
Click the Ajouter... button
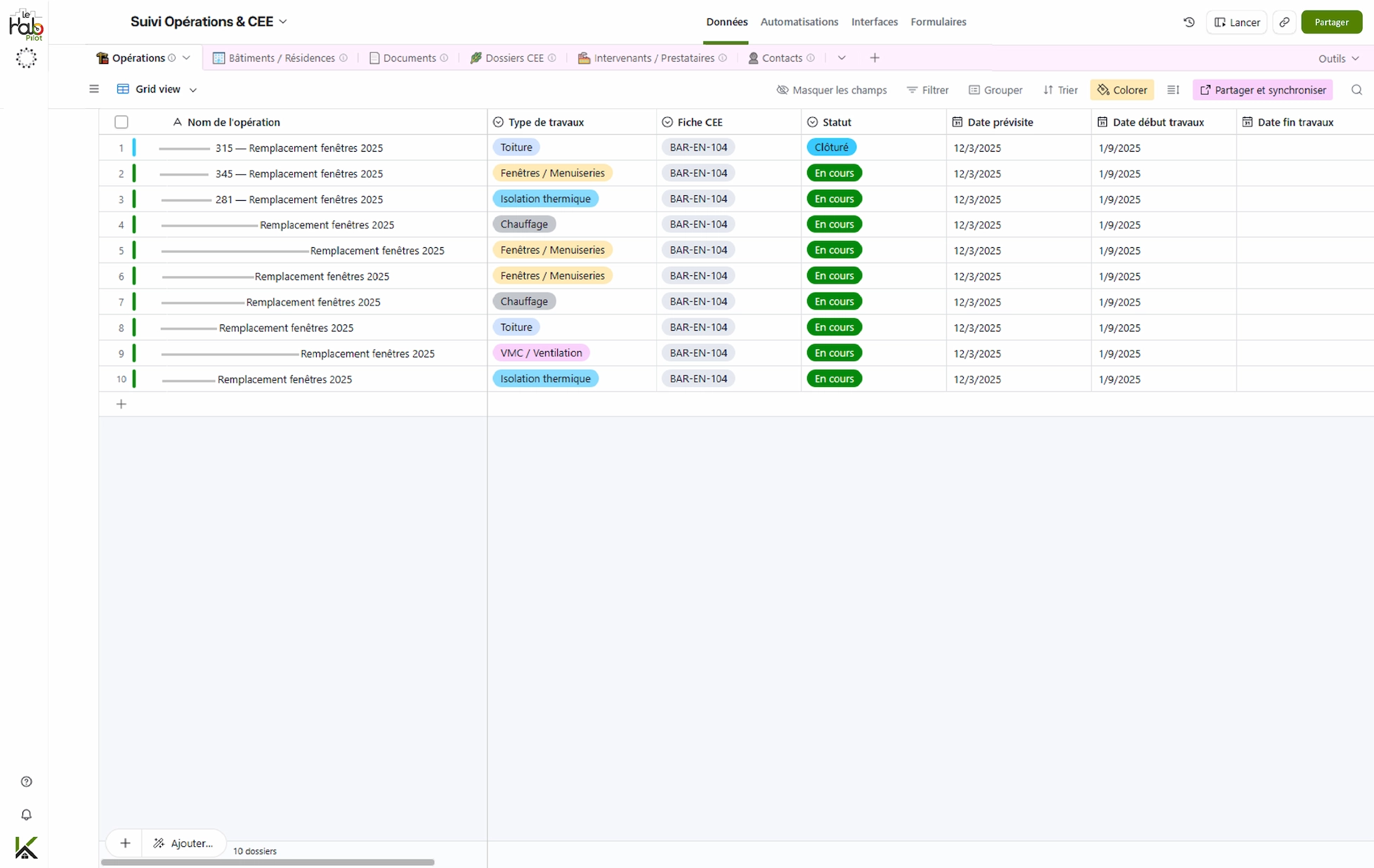pyautogui.click(x=183, y=843)
